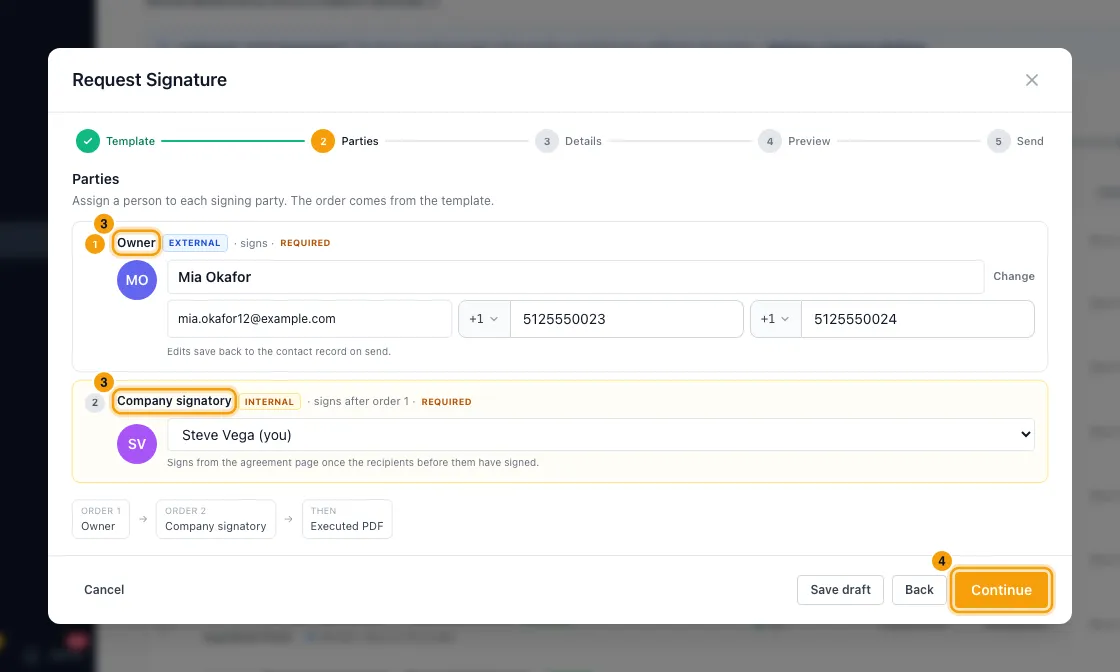Click the Save draft button
This screenshot has height=672, width=1120.
coord(840,590)
